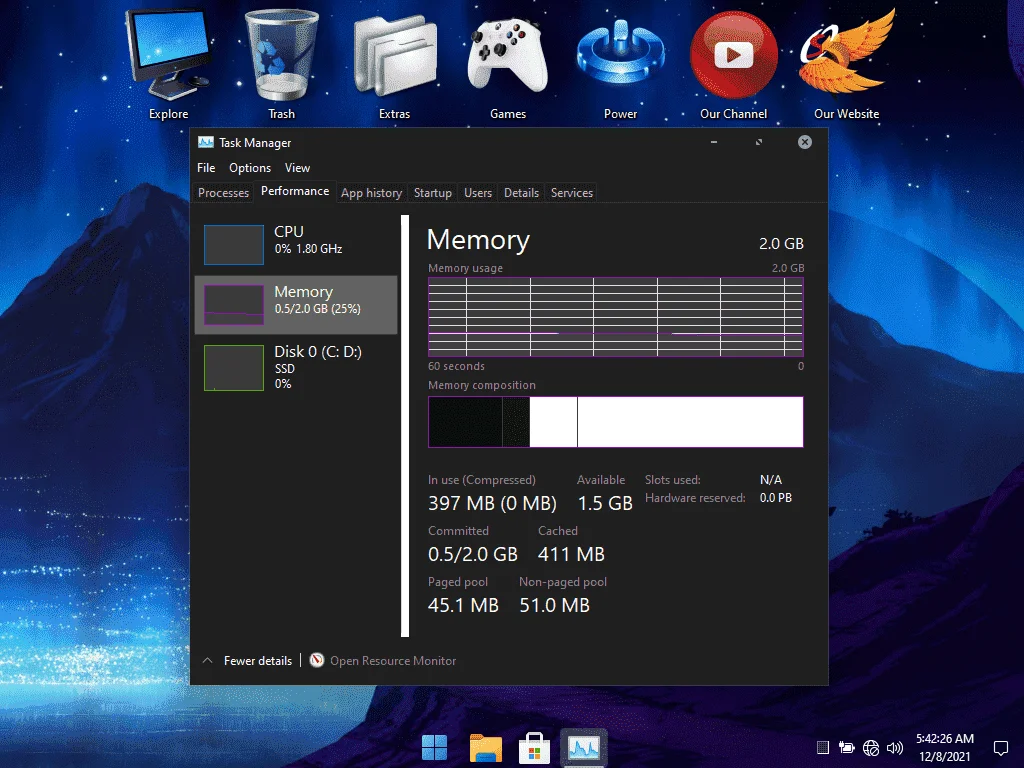Screen dimensions: 1024x768
Task: Switch to the App history tab
Action: 372,193
